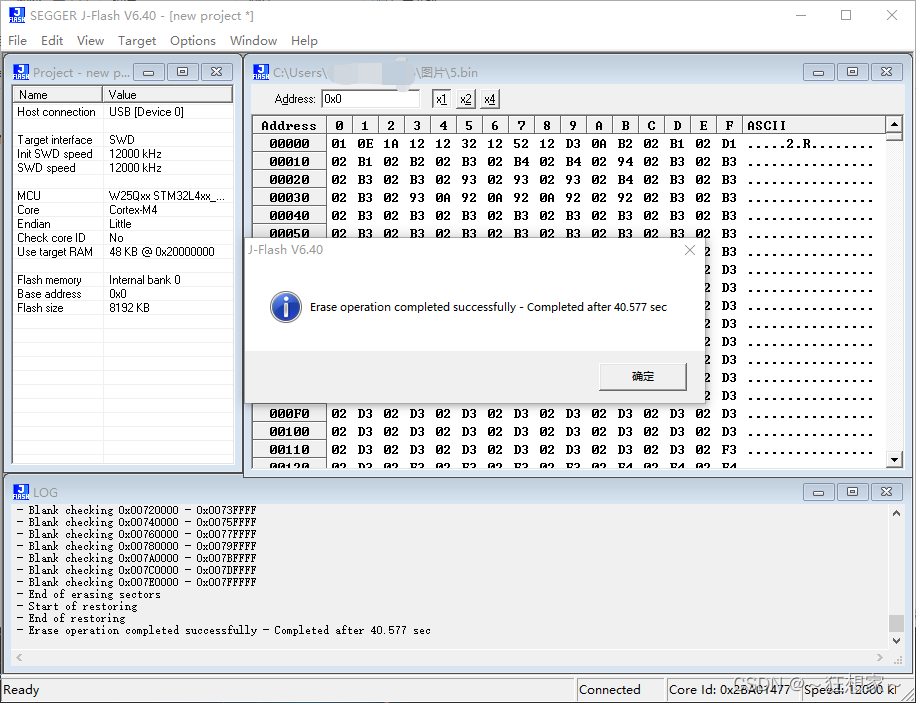Click the Core Id status bar field

coord(733,690)
